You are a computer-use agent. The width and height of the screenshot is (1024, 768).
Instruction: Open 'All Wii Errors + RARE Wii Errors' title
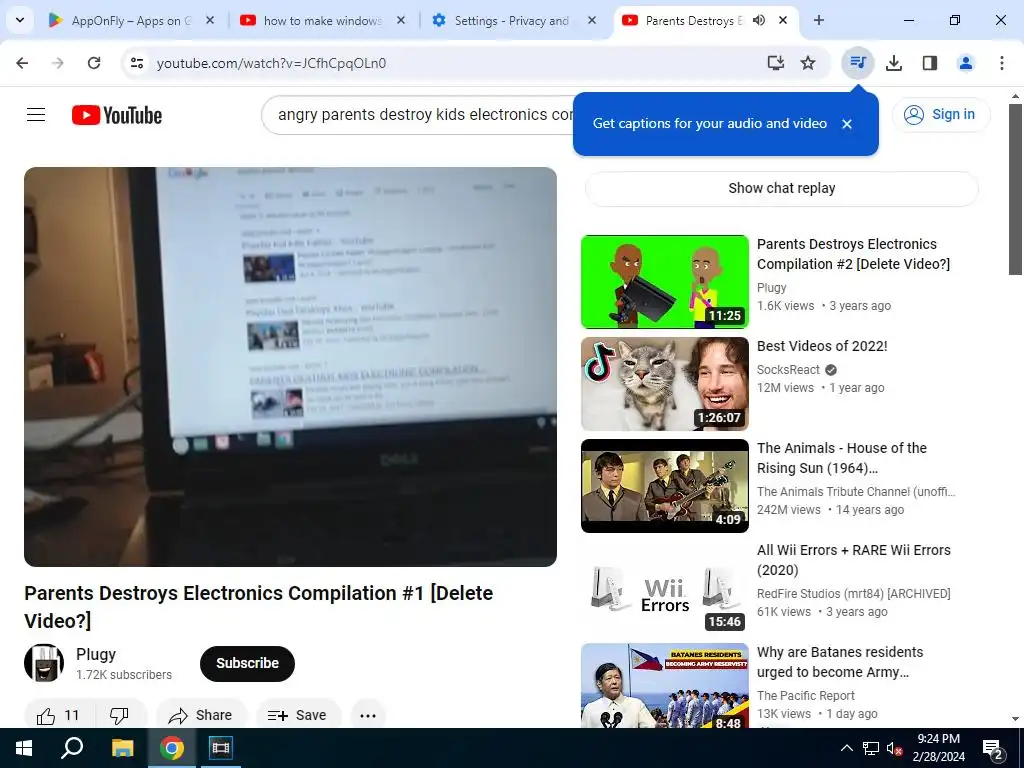pos(854,560)
